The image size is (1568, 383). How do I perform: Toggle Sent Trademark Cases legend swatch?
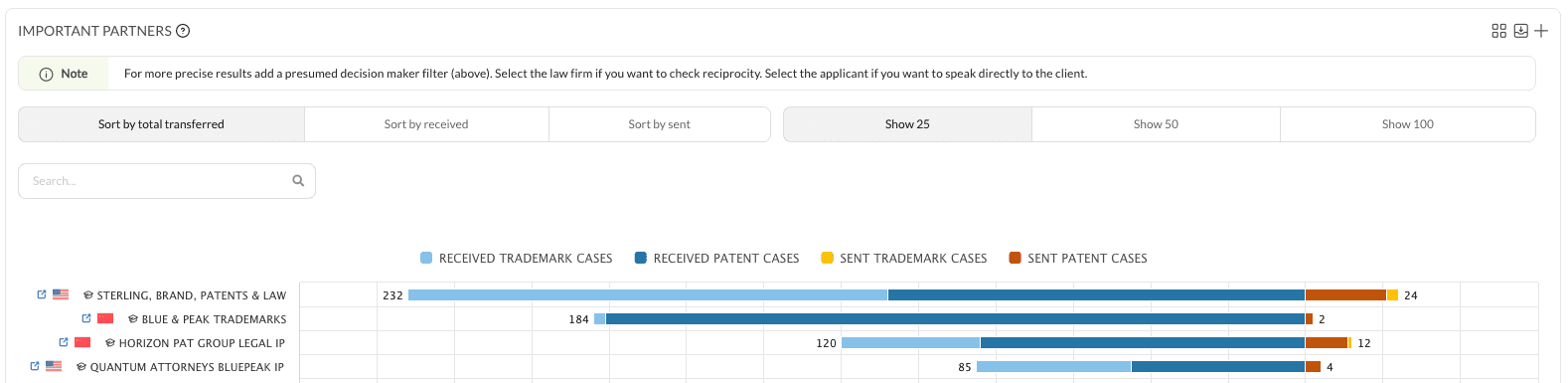[827, 258]
